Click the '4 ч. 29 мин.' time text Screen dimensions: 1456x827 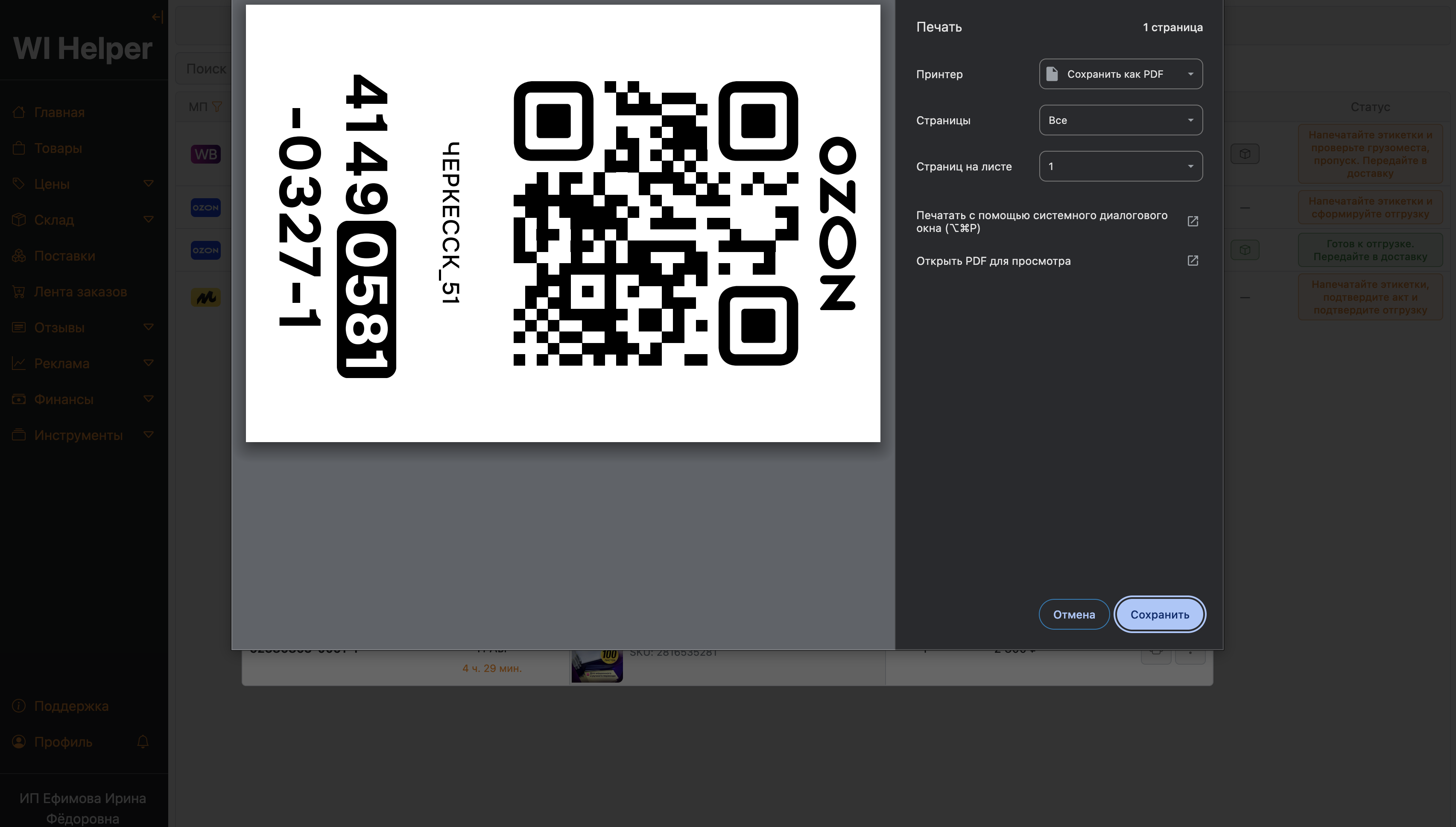pyautogui.click(x=492, y=669)
